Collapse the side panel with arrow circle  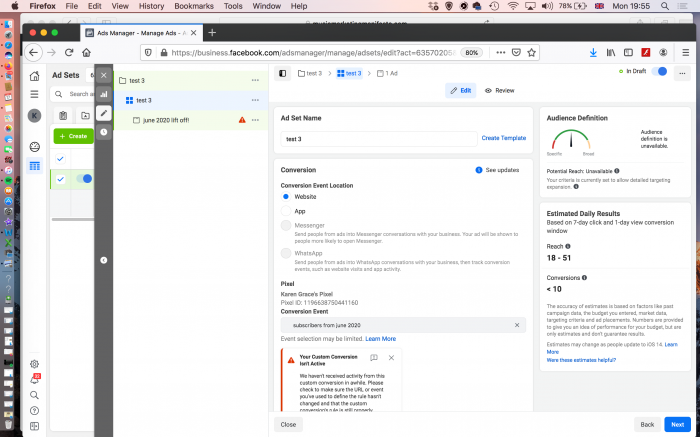(104, 260)
